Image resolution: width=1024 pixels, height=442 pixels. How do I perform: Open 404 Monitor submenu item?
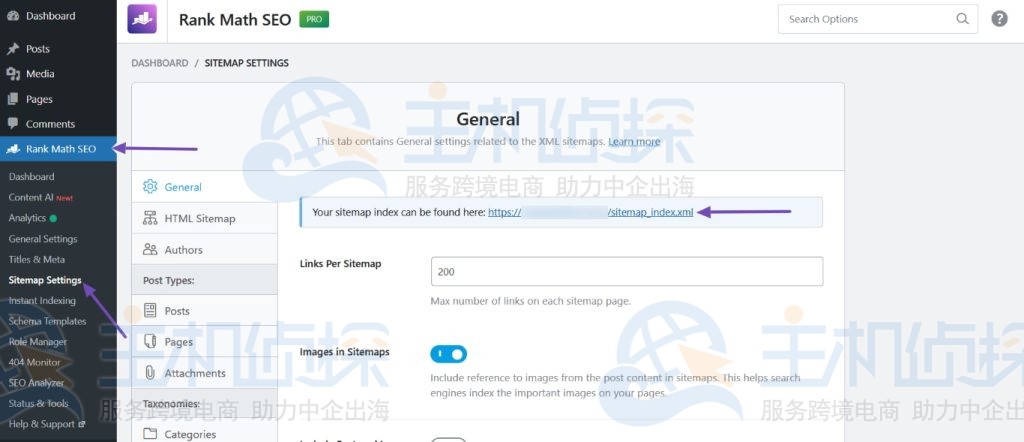35,362
